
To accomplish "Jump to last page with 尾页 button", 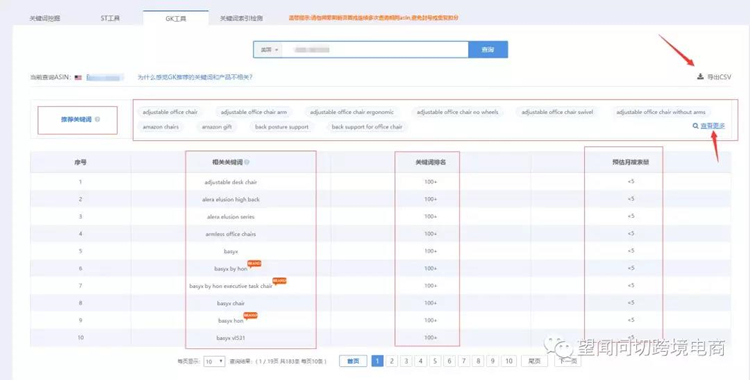I will tap(534, 361).
